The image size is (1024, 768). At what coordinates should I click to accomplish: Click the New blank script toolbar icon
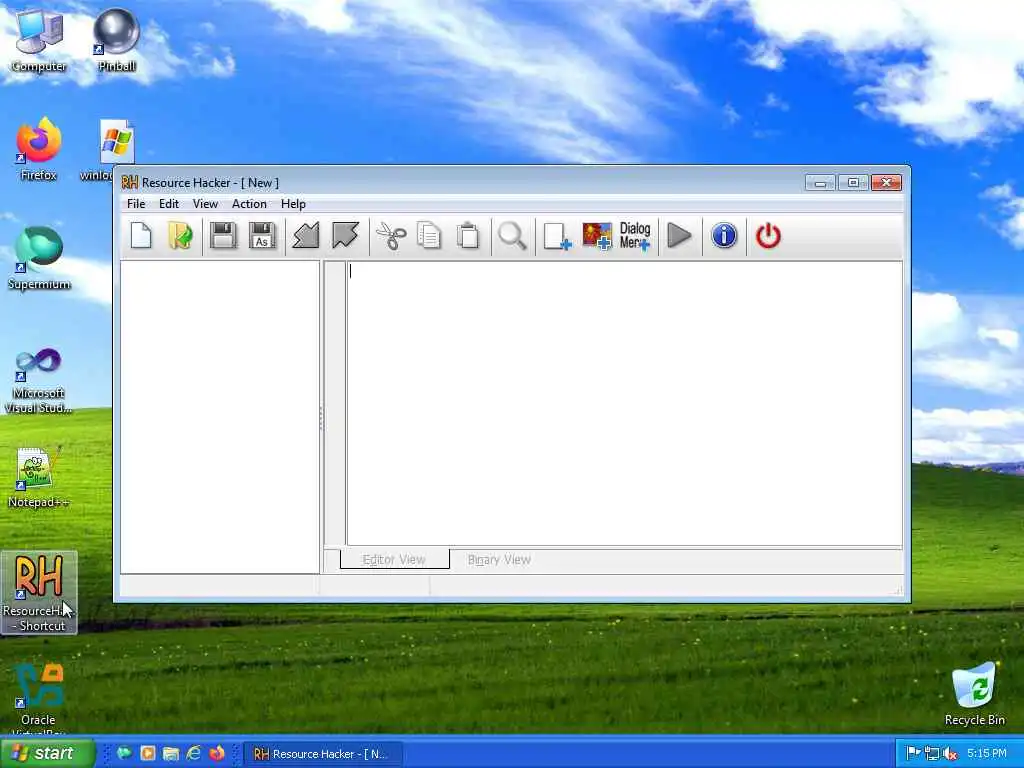pos(141,236)
